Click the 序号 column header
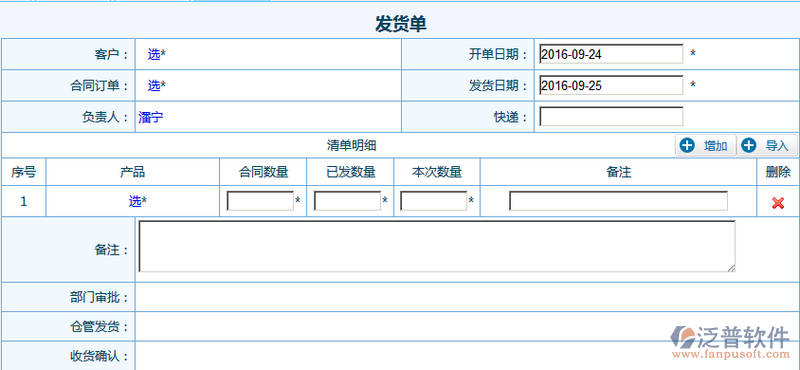800x370 pixels. point(23,172)
